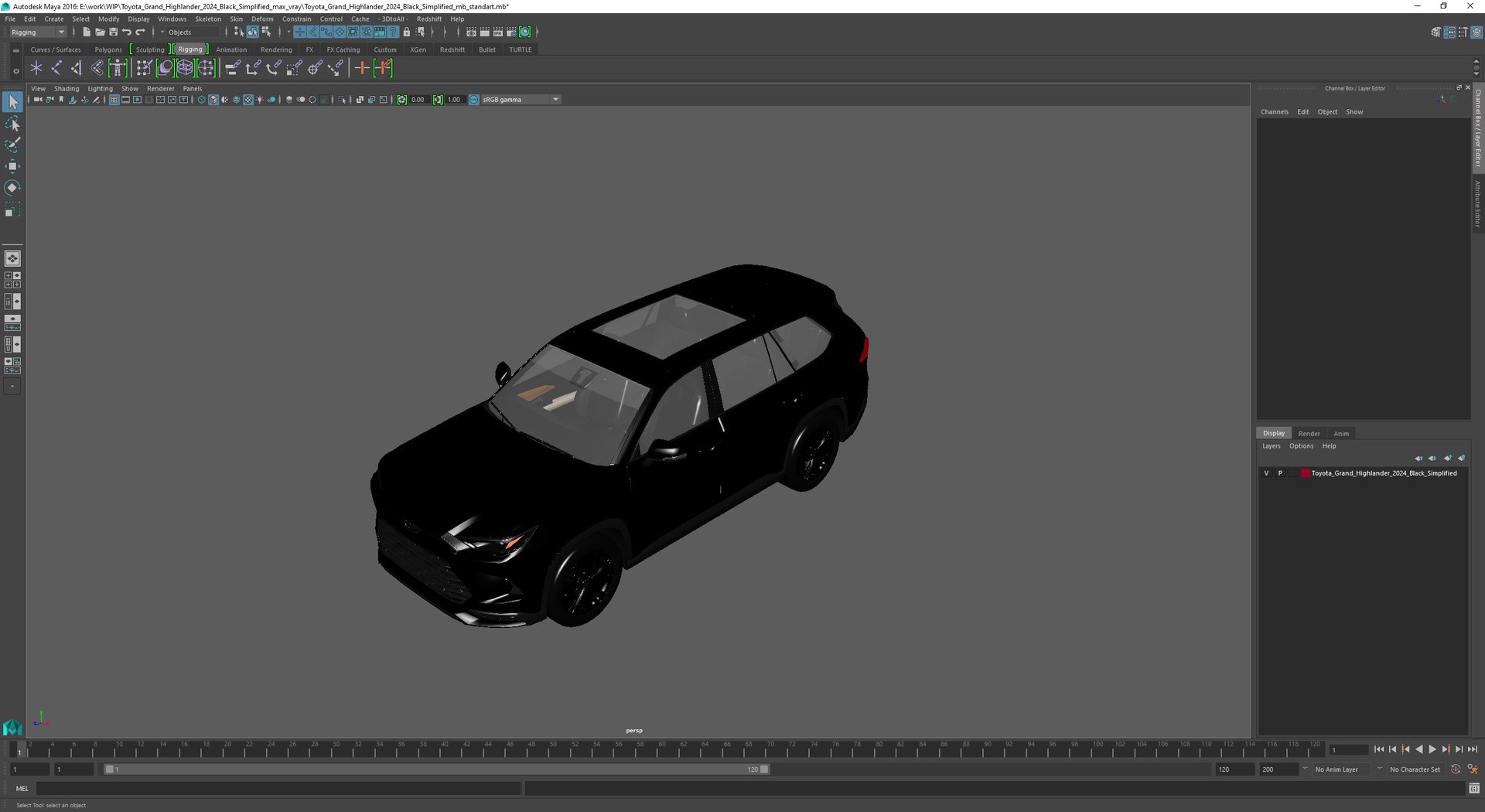The height and width of the screenshot is (812, 1485).
Task: Open the Options menu in Layer Editor
Action: pyautogui.click(x=1301, y=446)
